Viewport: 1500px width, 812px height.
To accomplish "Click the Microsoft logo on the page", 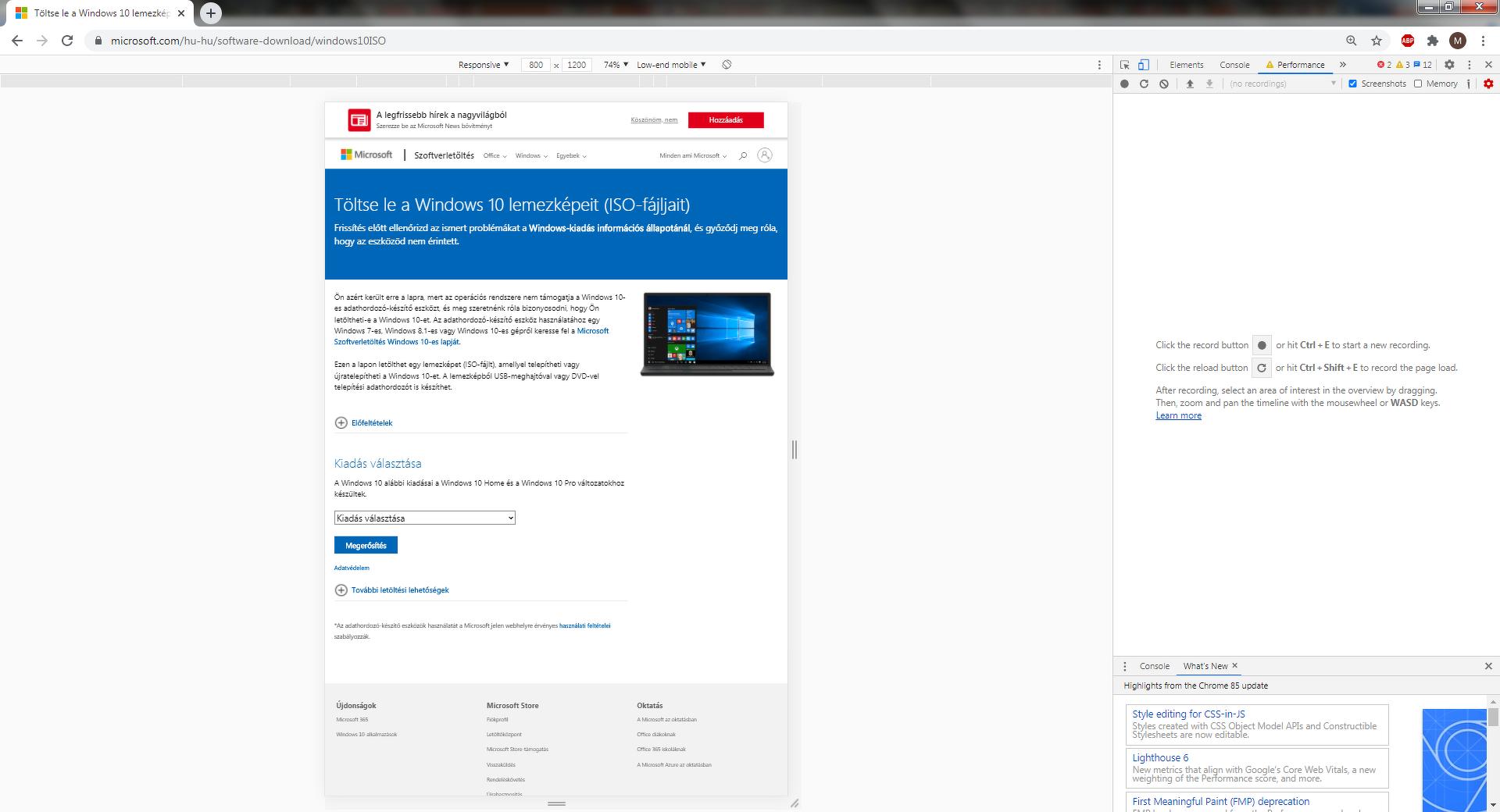I will (366, 155).
